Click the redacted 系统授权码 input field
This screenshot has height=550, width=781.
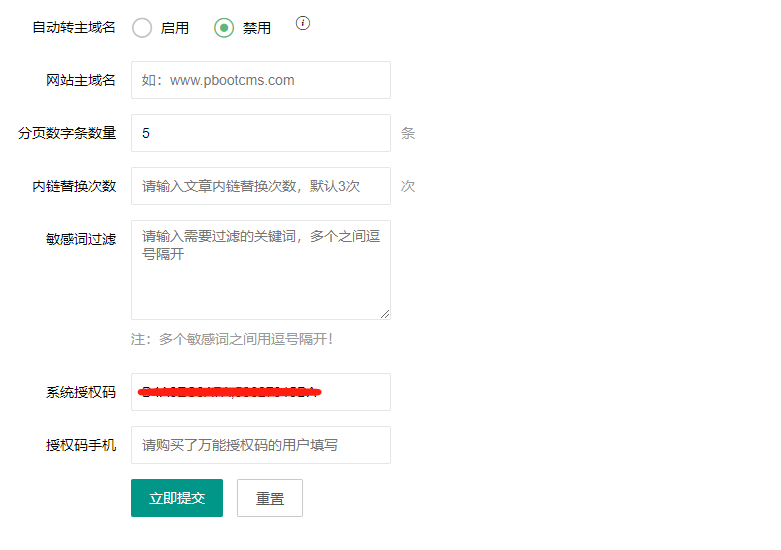click(x=260, y=392)
